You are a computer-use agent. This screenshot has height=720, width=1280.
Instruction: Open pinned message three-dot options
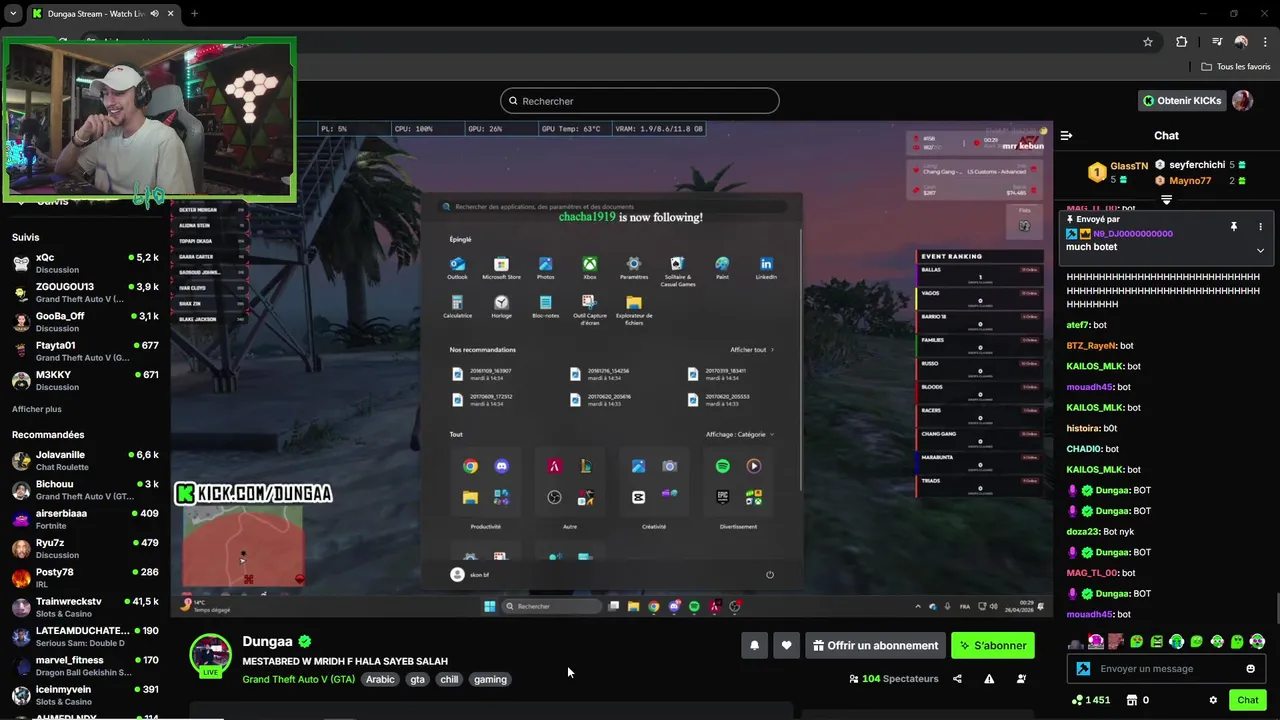click(x=1260, y=227)
